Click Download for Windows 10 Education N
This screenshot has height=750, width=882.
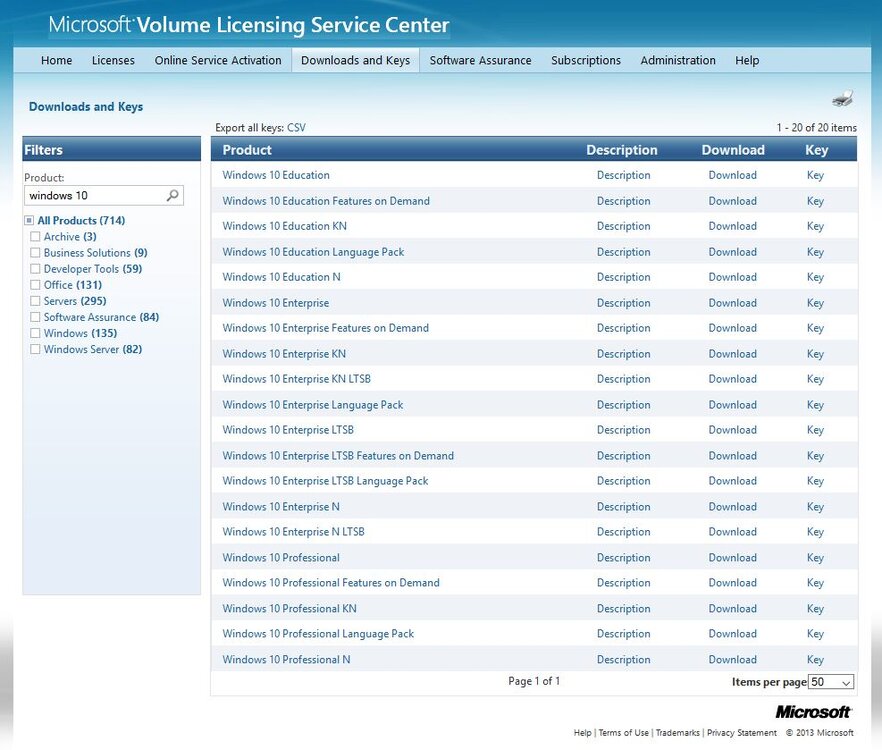(x=732, y=277)
